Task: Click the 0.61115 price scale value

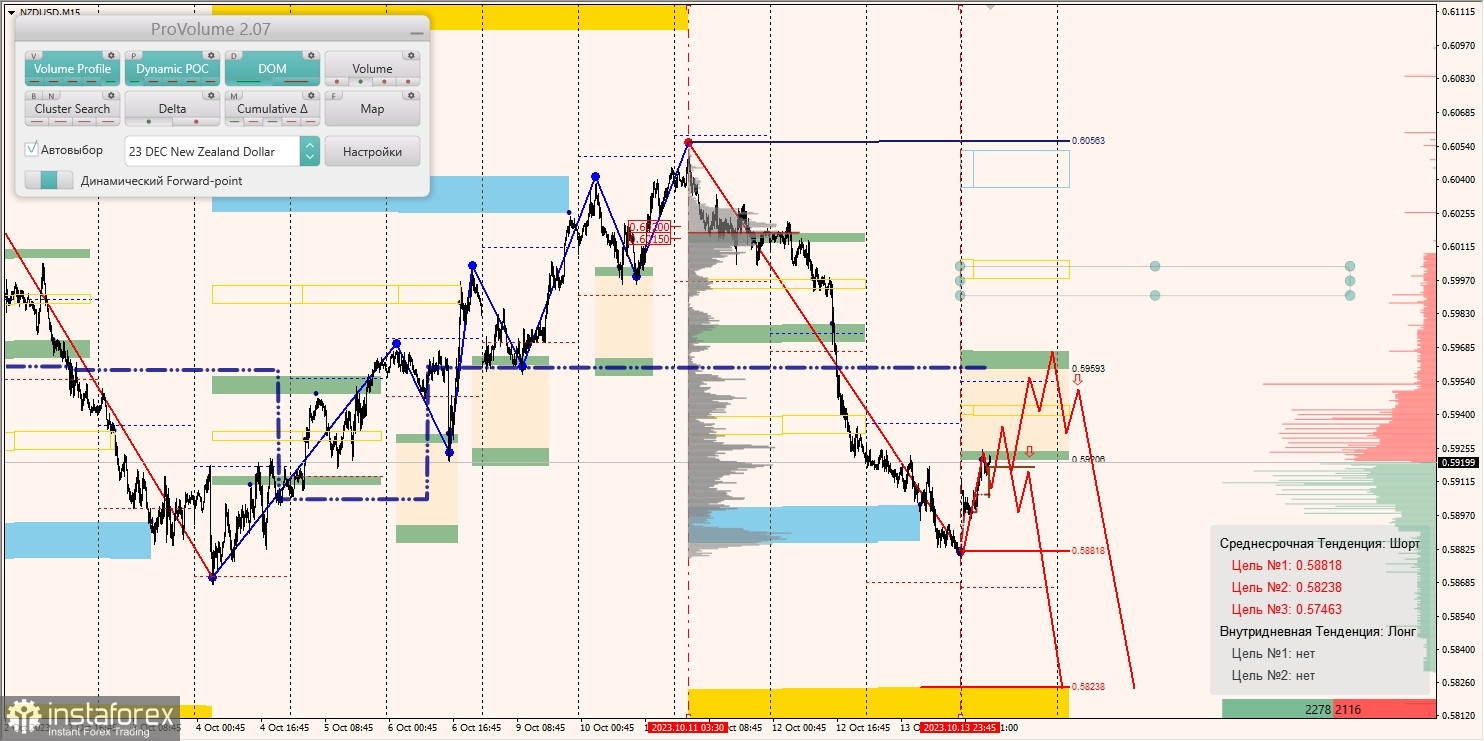Action: [1459, 12]
